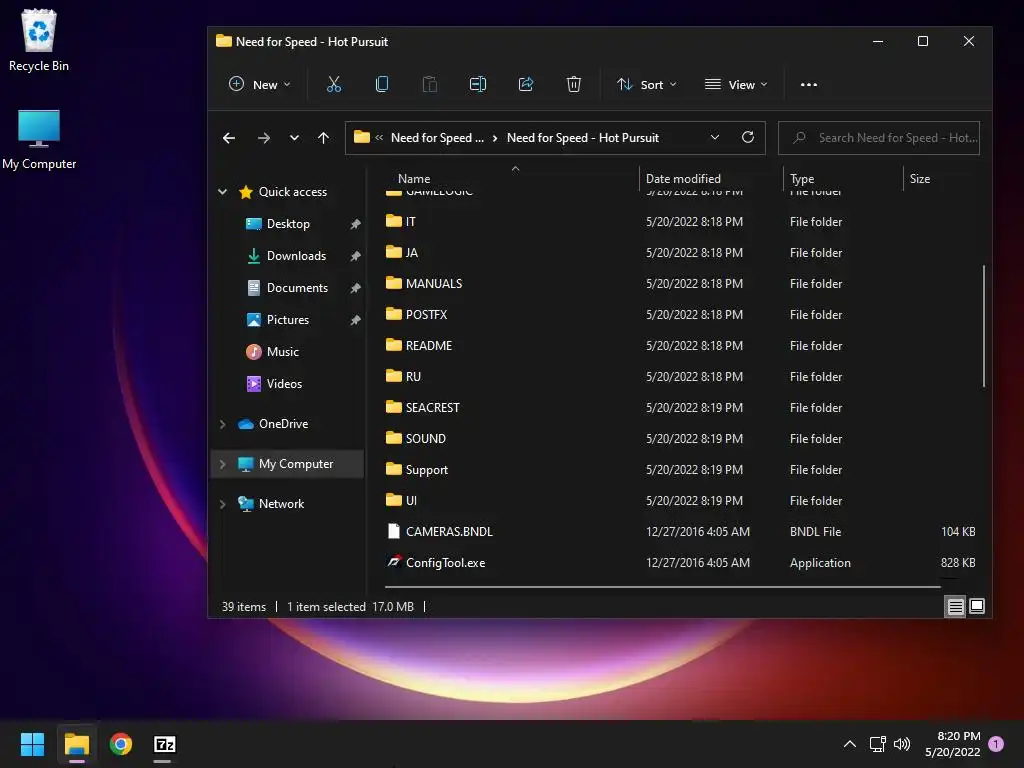
Task: Expand the Network tree node
Action: (x=223, y=504)
